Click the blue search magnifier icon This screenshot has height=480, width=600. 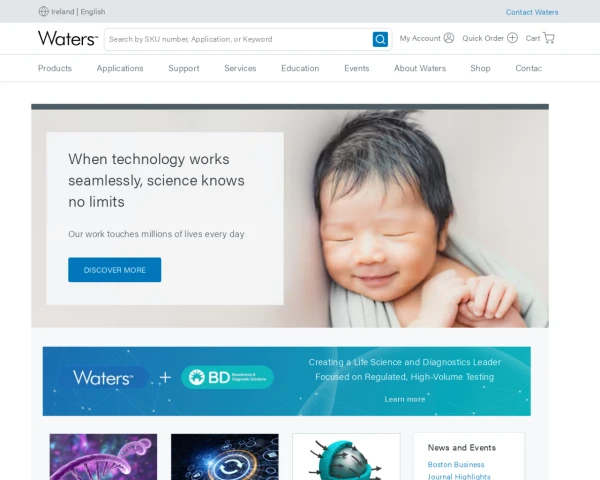[380, 39]
